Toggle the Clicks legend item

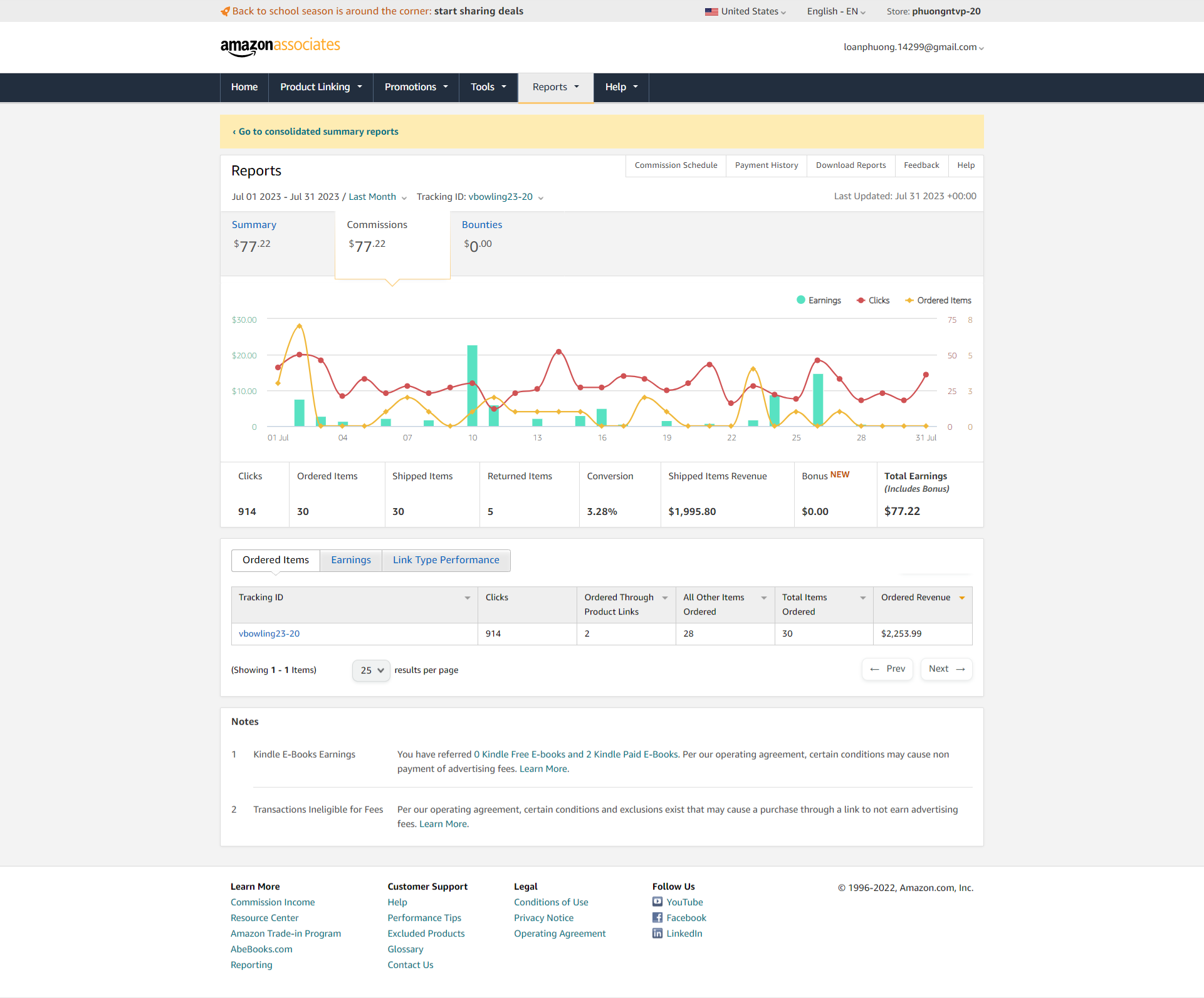tap(873, 300)
